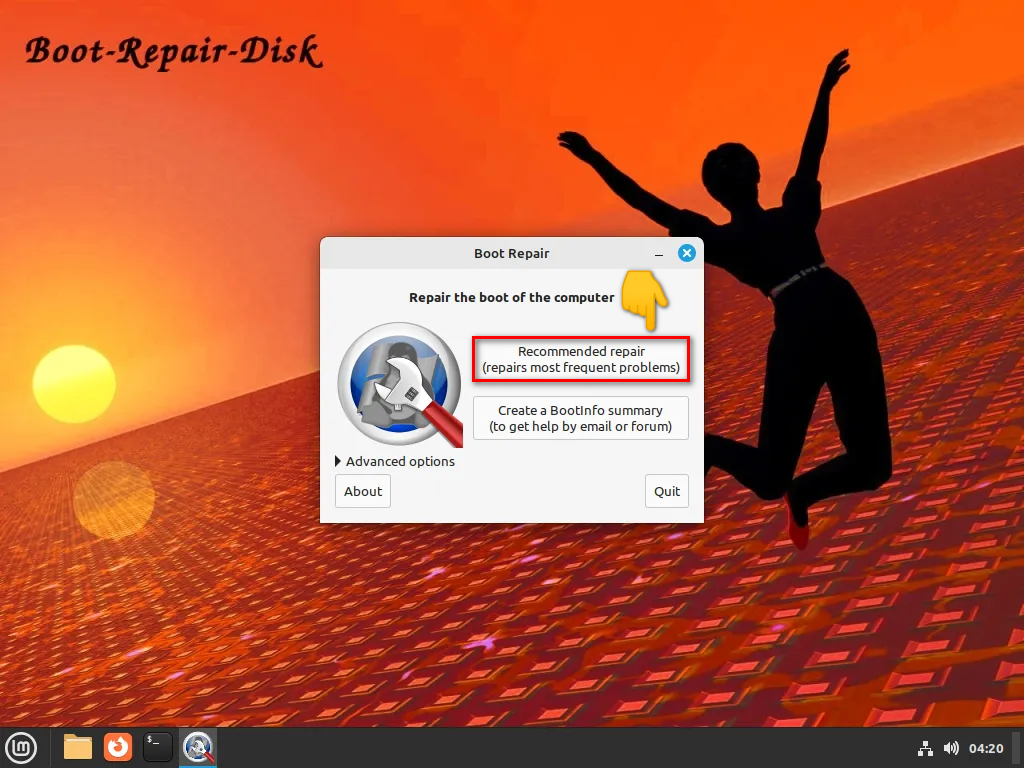Click Create a BootInfo summary
The width and height of the screenshot is (1024, 768).
coord(580,418)
